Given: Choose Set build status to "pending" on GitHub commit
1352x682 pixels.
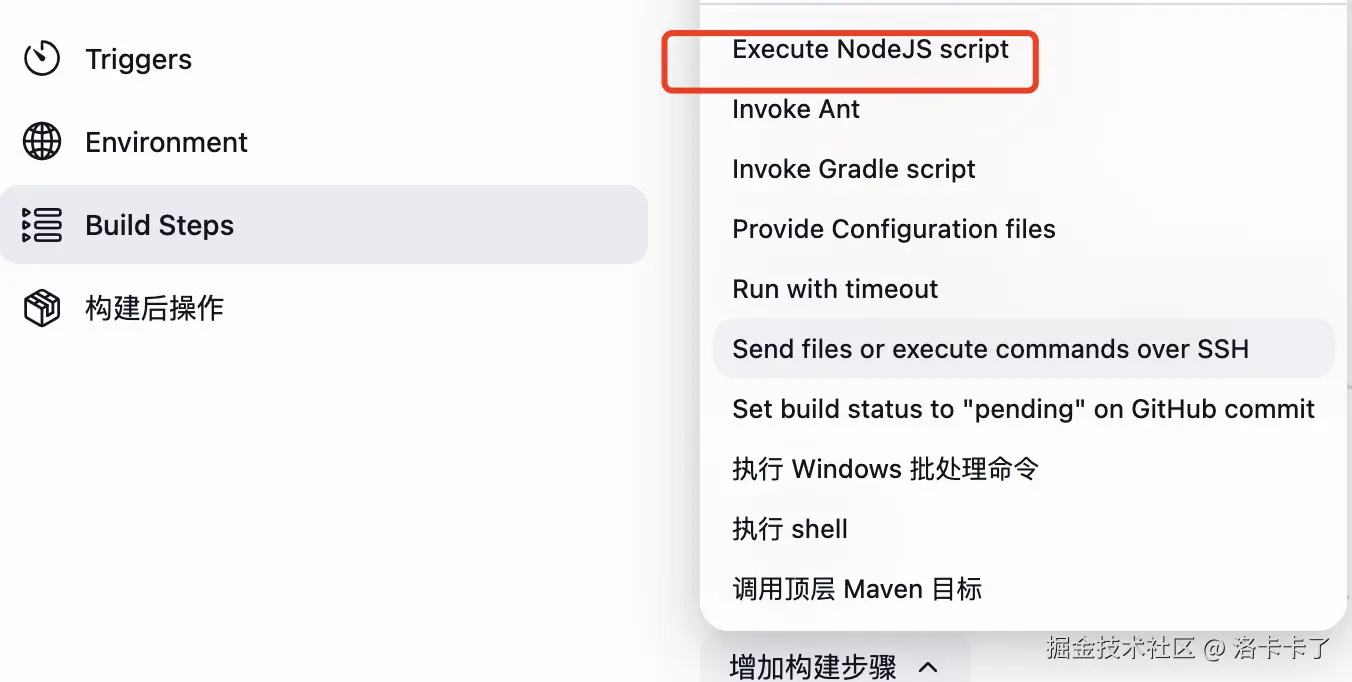Looking at the screenshot, I should (x=1023, y=409).
